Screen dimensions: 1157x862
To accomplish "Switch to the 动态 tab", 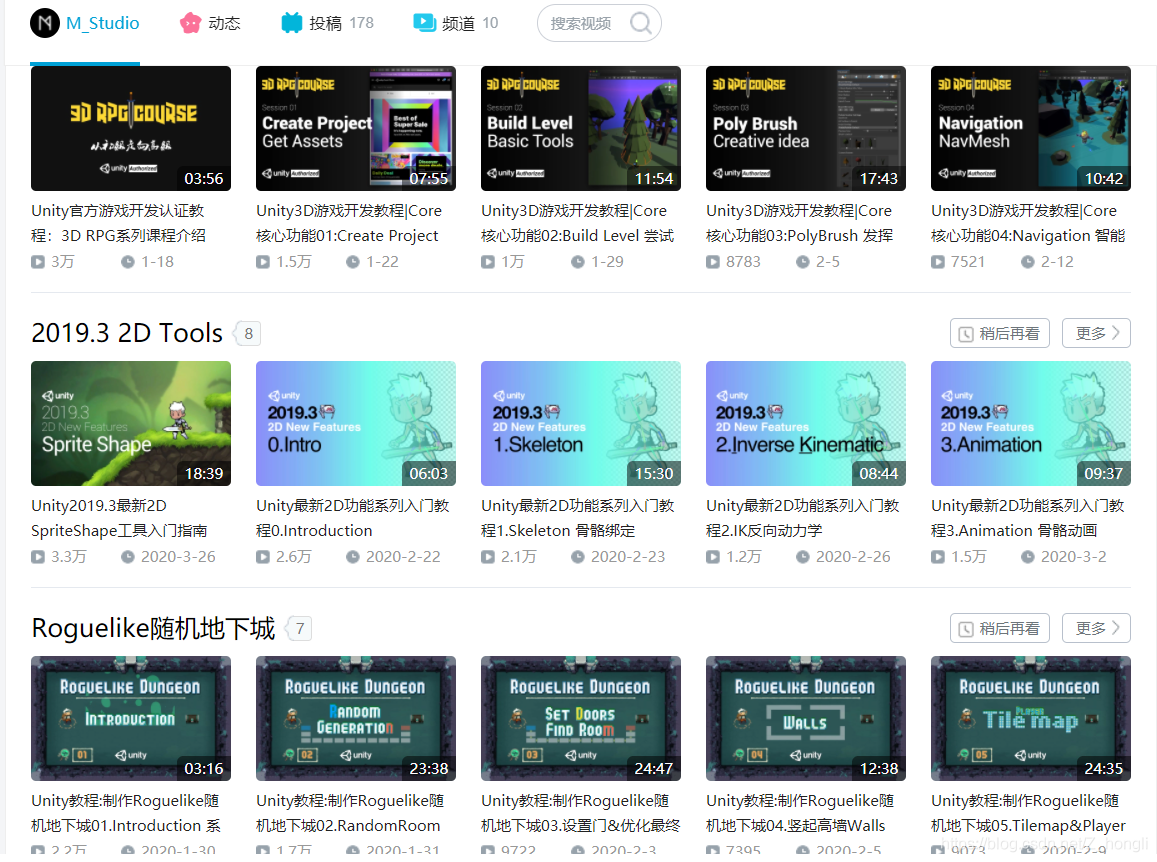I will click(x=210, y=24).
